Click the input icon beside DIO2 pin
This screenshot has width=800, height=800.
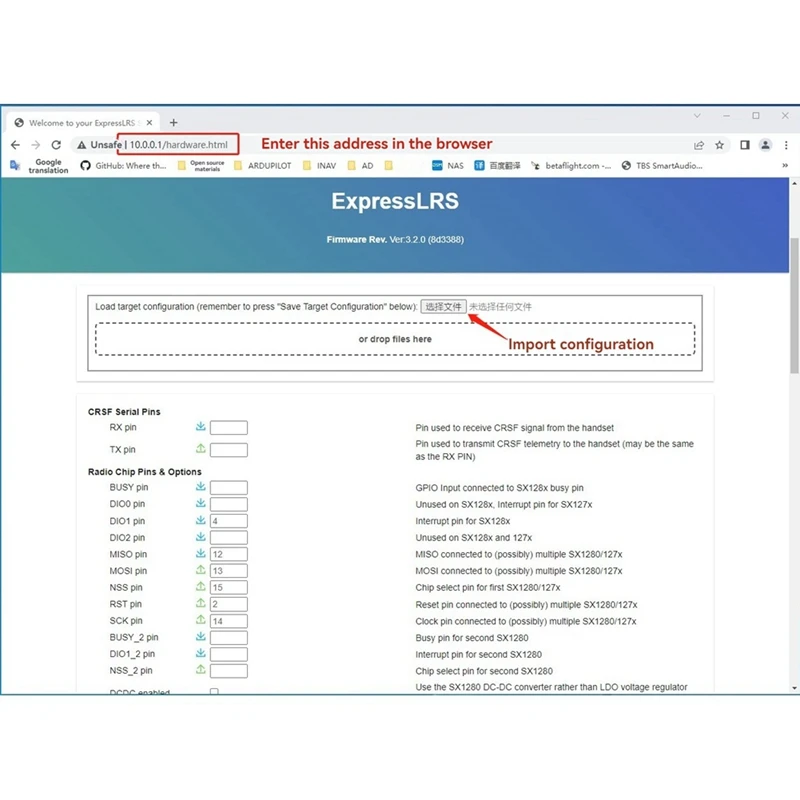(201, 537)
